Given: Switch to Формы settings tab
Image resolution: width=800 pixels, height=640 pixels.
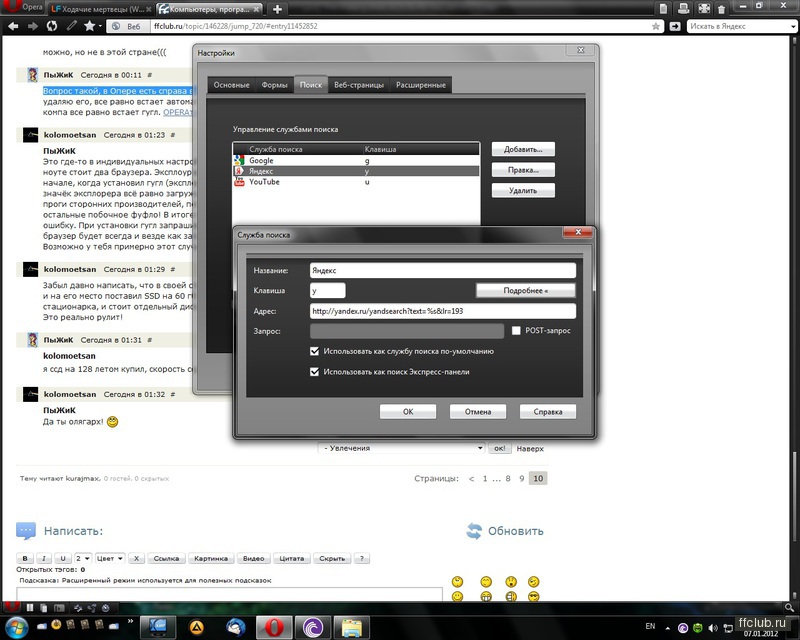Looking at the screenshot, I should (274, 85).
